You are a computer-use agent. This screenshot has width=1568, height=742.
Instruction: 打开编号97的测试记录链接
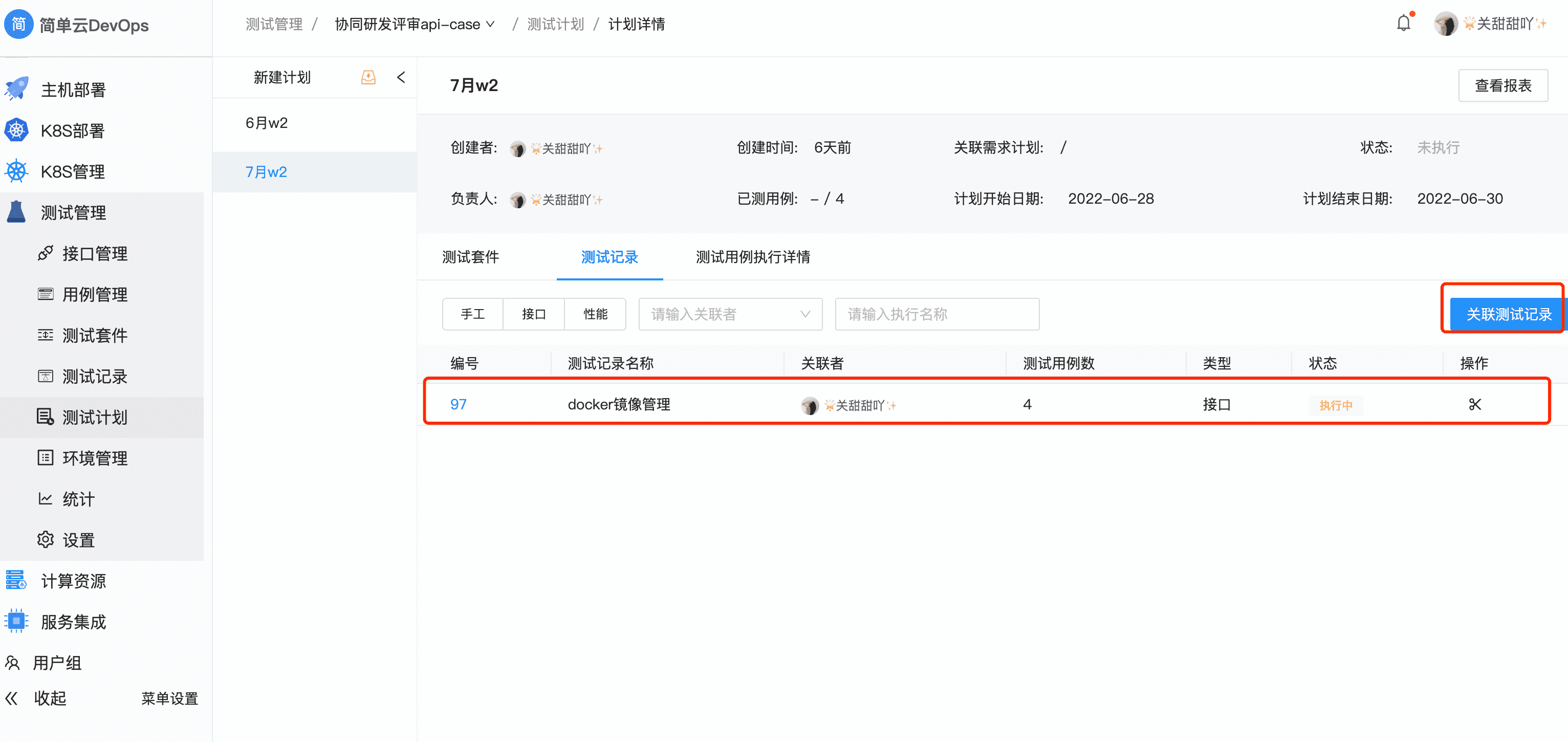point(459,404)
